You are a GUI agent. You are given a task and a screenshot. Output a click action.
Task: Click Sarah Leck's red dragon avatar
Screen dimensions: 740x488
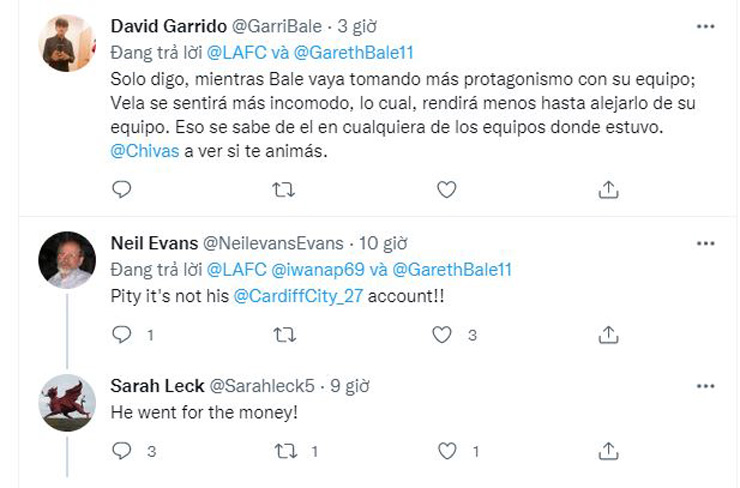click(67, 402)
